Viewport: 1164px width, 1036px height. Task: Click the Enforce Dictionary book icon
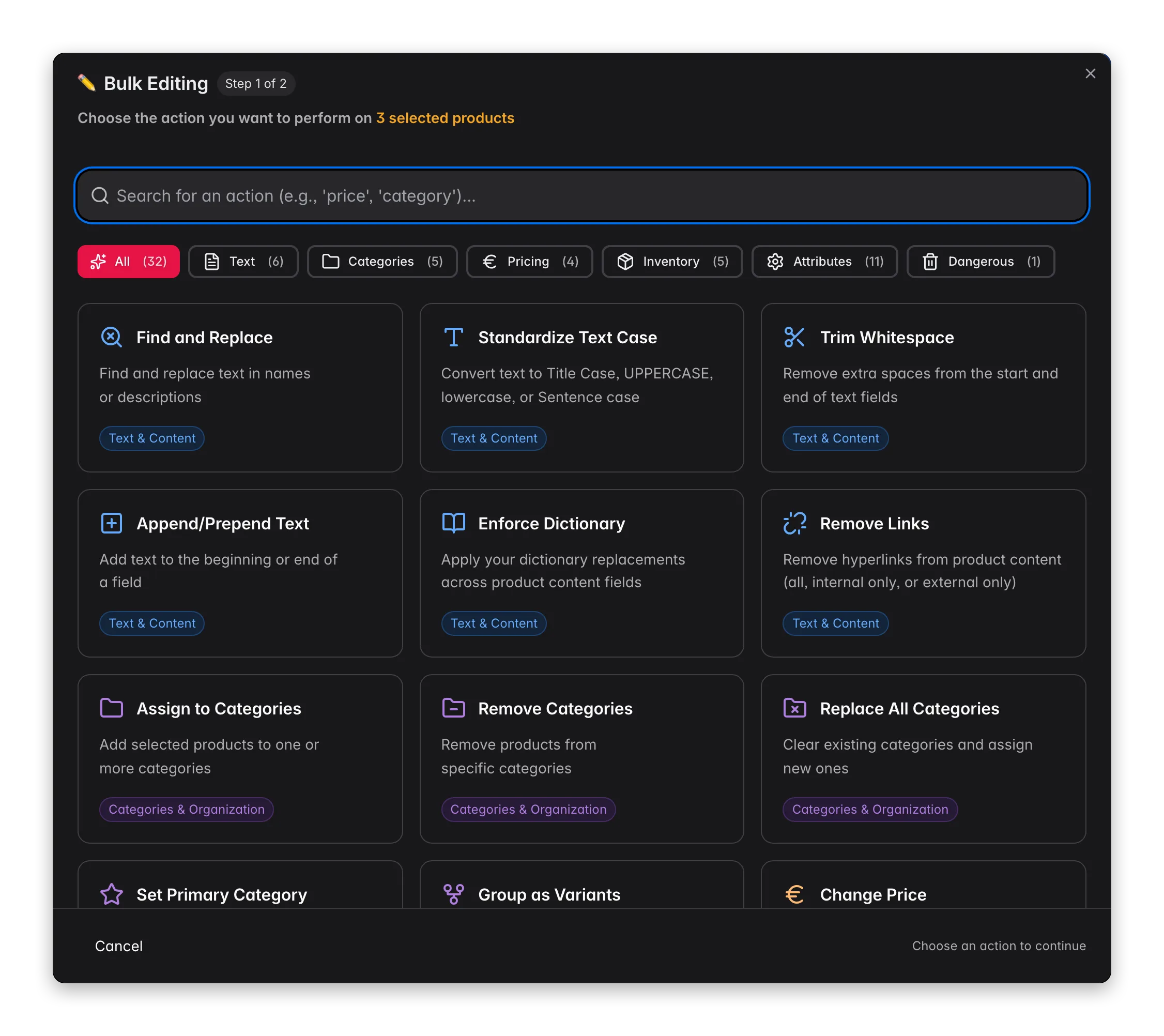point(453,523)
